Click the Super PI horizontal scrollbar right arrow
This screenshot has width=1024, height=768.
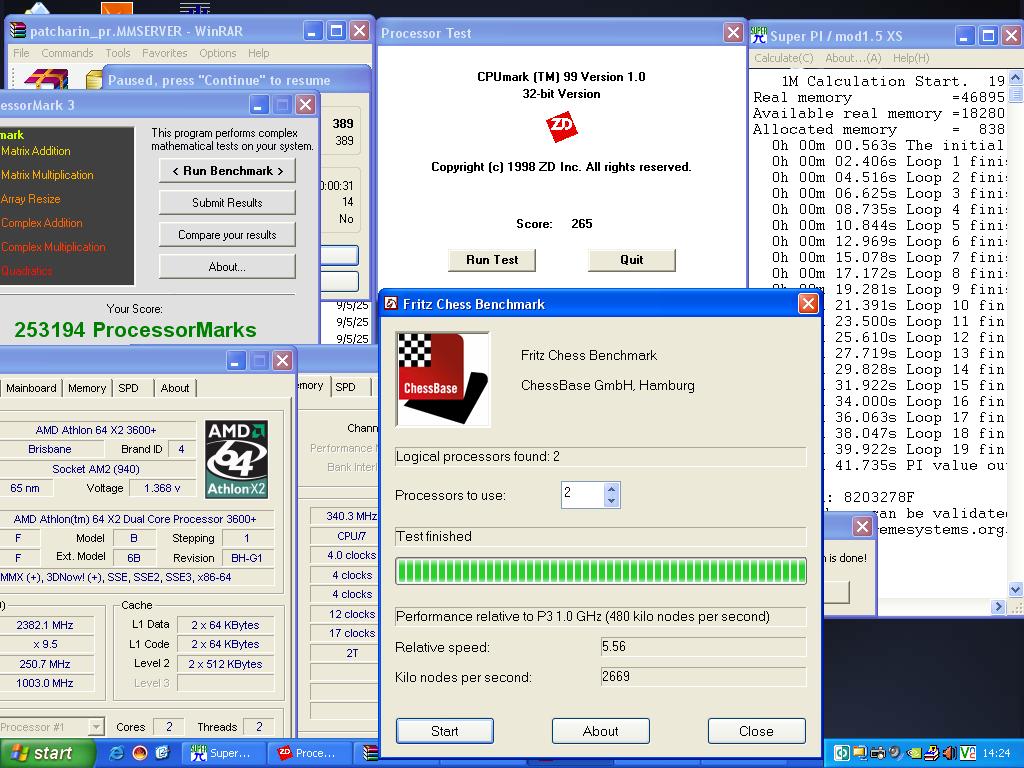[998, 607]
